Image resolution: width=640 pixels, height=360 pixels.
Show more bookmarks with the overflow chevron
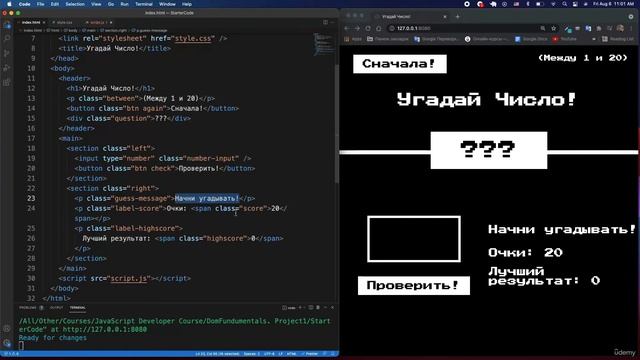pyautogui.click(x=593, y=39)
